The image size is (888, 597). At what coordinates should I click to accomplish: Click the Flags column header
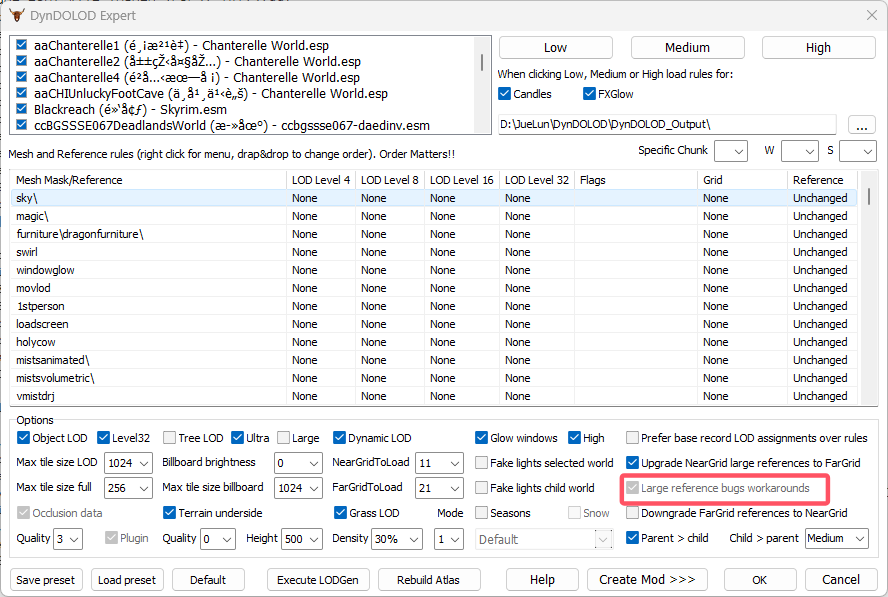635,180
